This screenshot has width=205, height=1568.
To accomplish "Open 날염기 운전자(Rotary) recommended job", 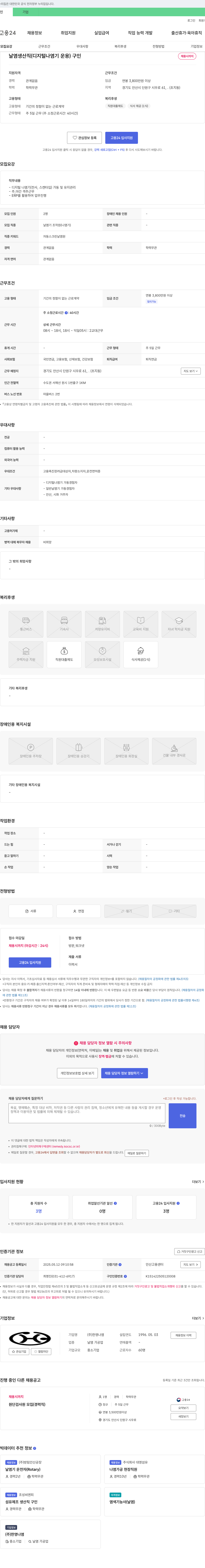I will [x=50, y=1469].
